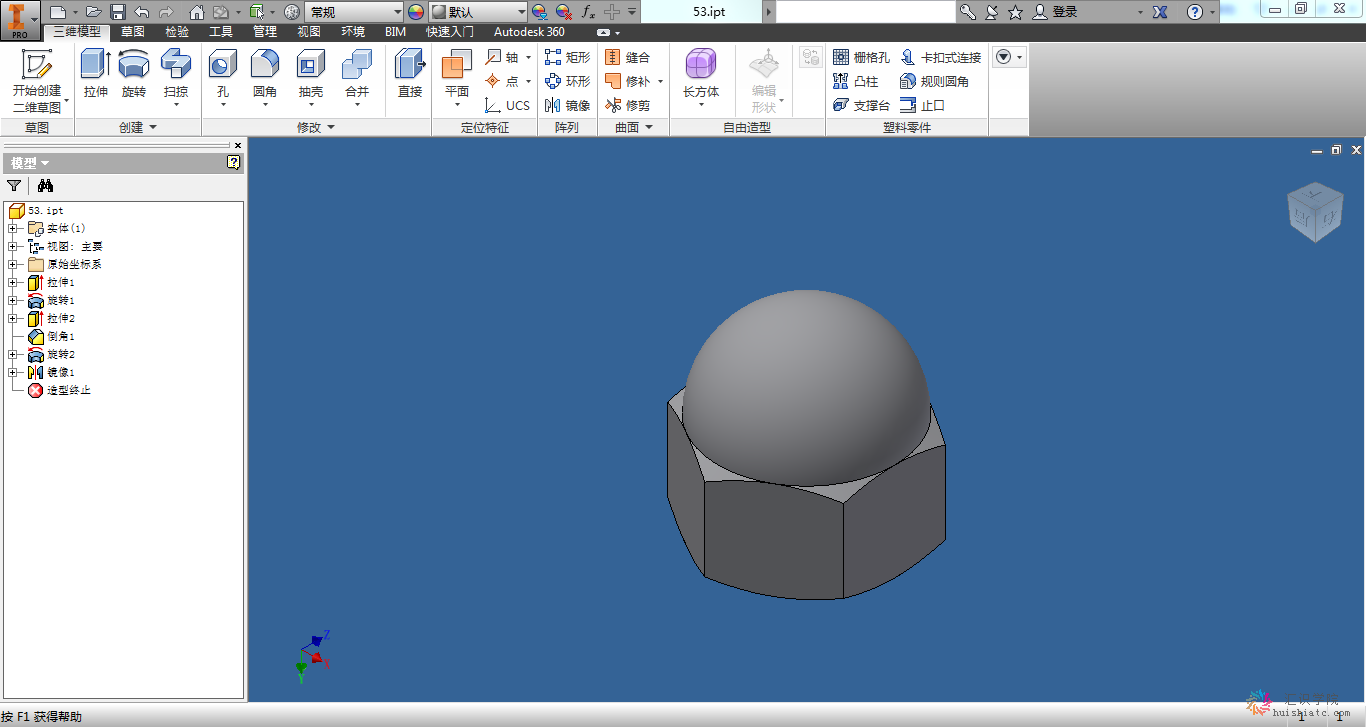Image resolution: width=1366 pixels, height=727 pixels.
Task: Select Rectangular pattern (矩形)
Action: click(568, 57)
